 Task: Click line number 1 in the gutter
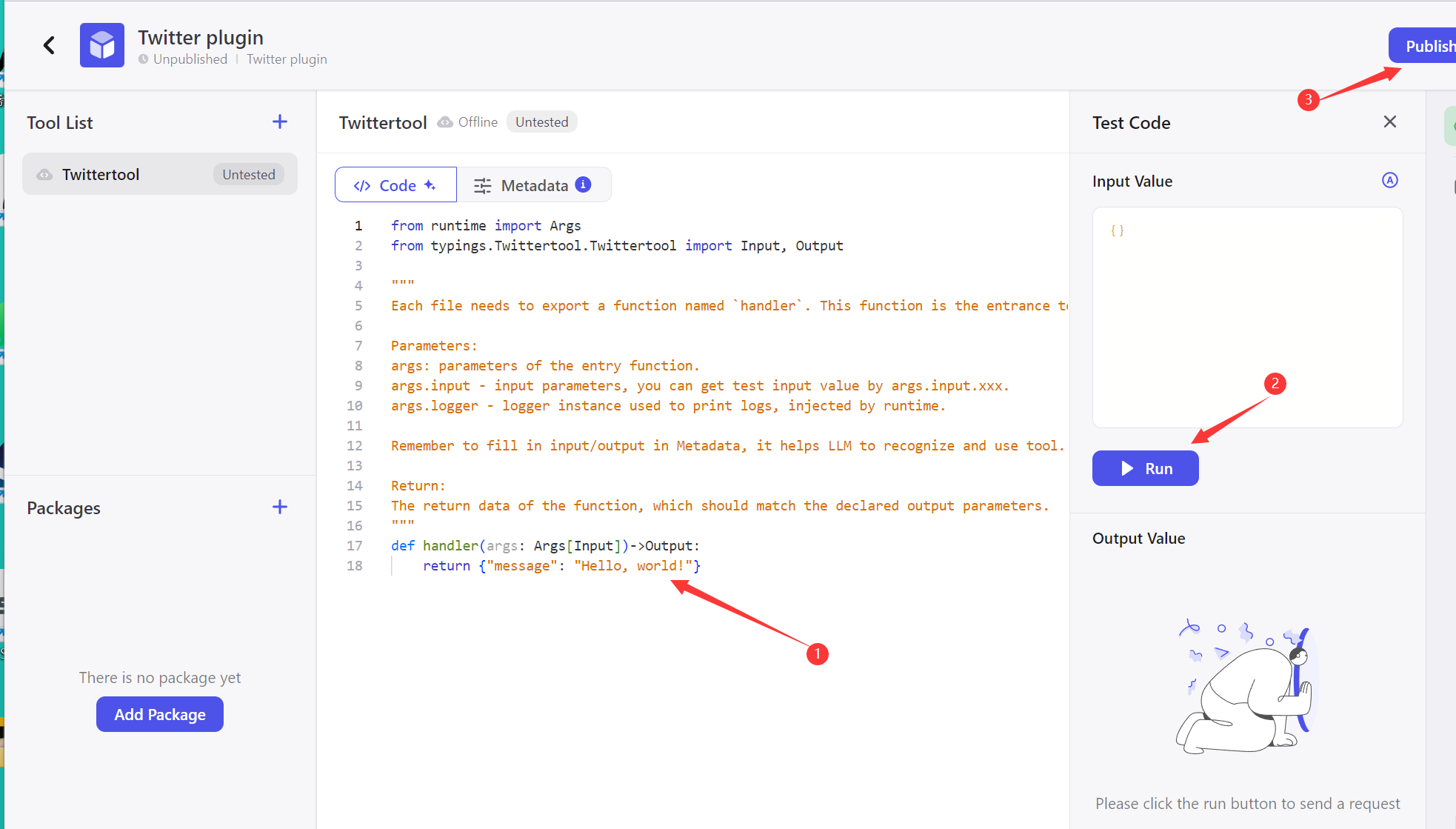[358, 226]
